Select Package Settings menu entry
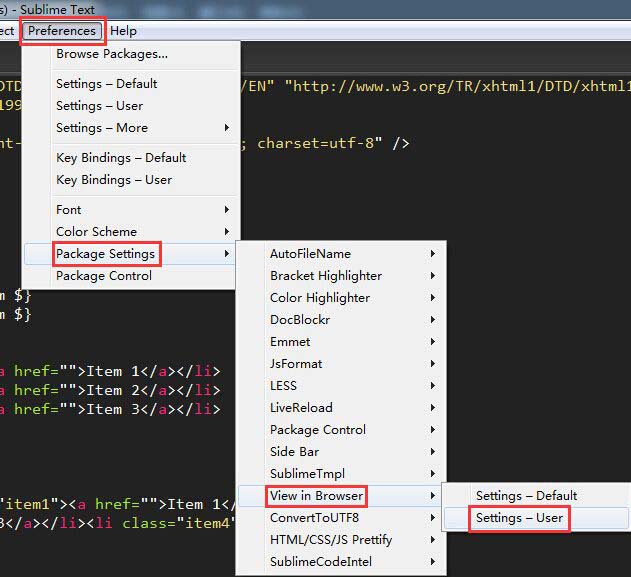 131,254
